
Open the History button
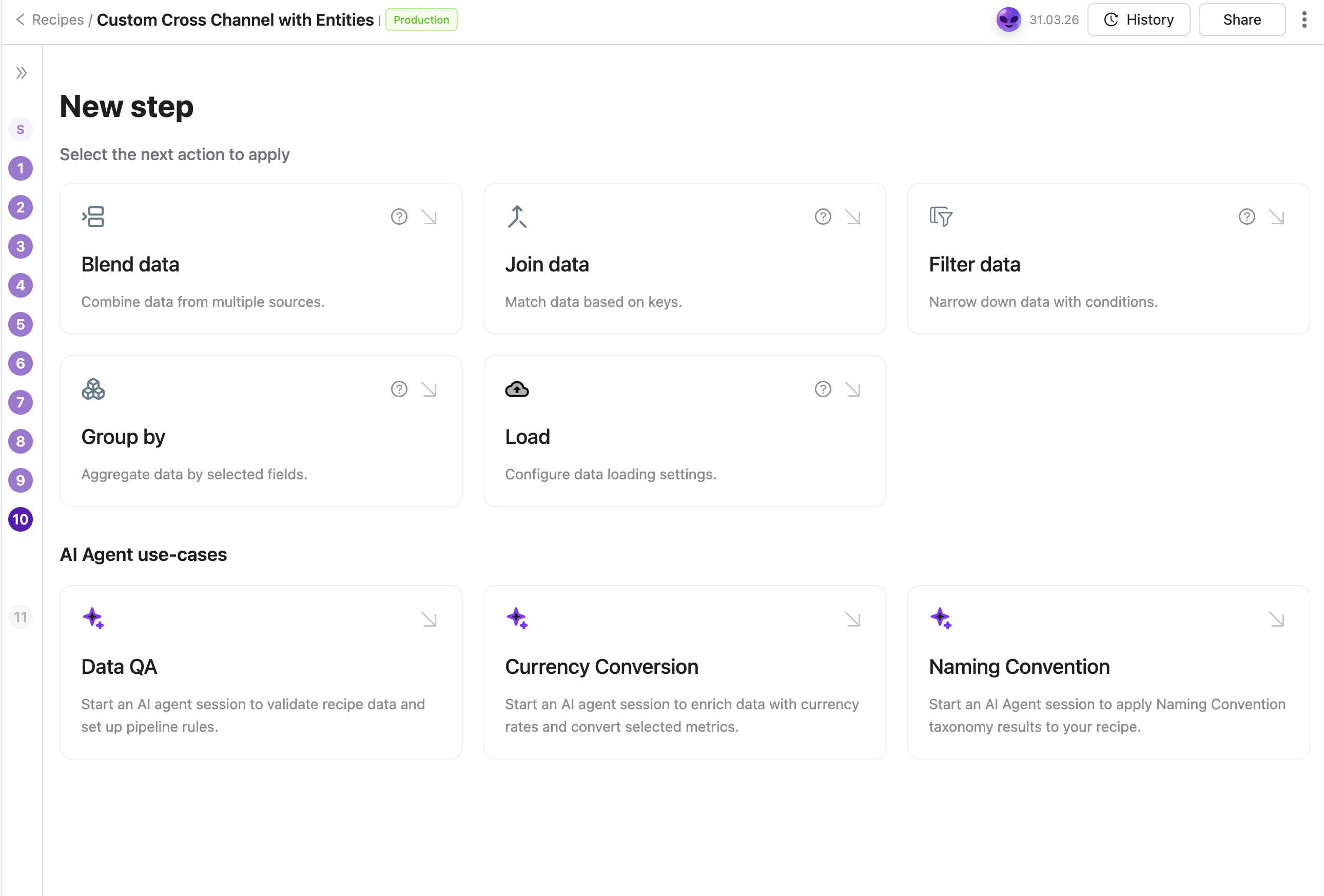(x=1138, y=20)
